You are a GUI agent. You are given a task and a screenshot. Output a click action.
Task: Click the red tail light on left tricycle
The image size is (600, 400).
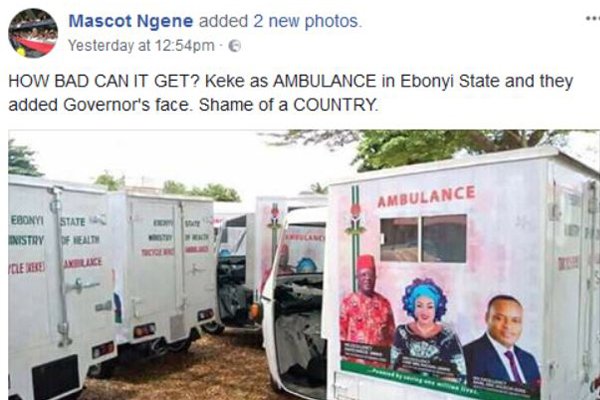103,349
